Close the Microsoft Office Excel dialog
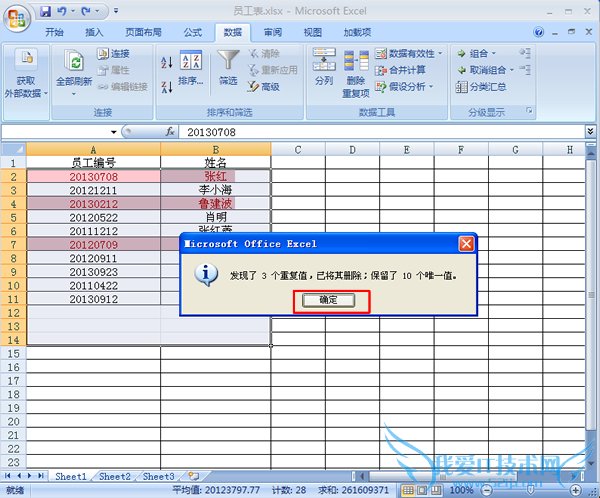 point(466,243)
